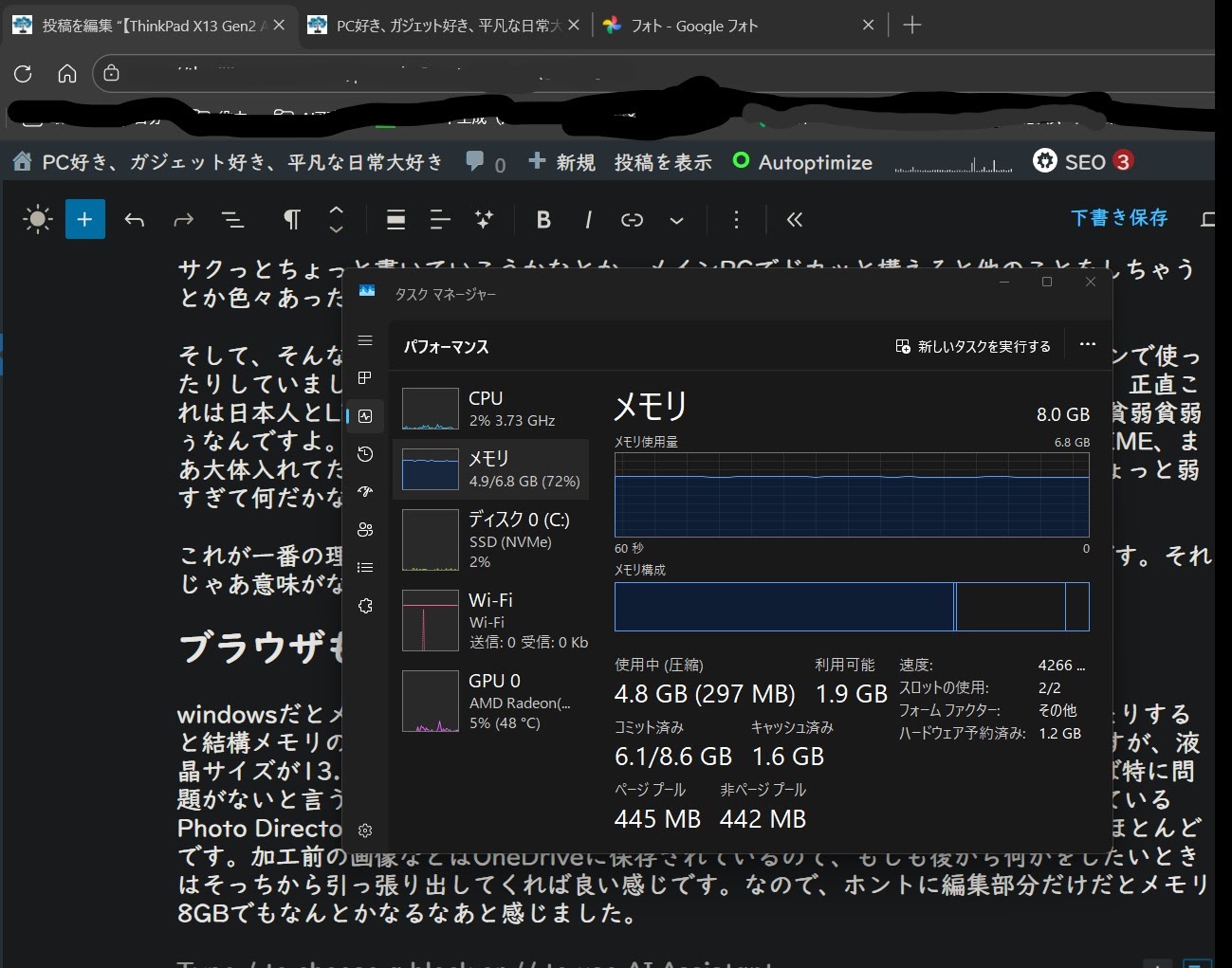Open App history in Task Manager sidebar
This screenshot has width=1232, height=968.
pyautogui.click(x=365, y=454)
